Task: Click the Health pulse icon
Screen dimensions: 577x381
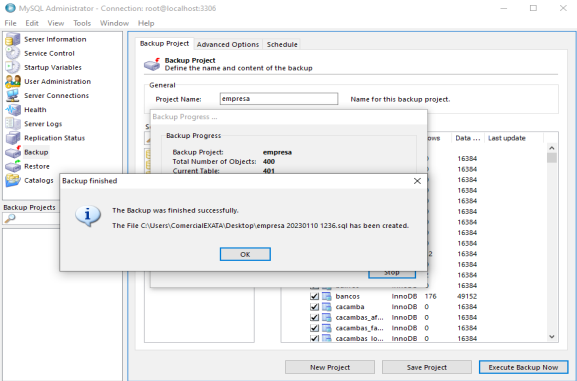Action: (13, 109)
